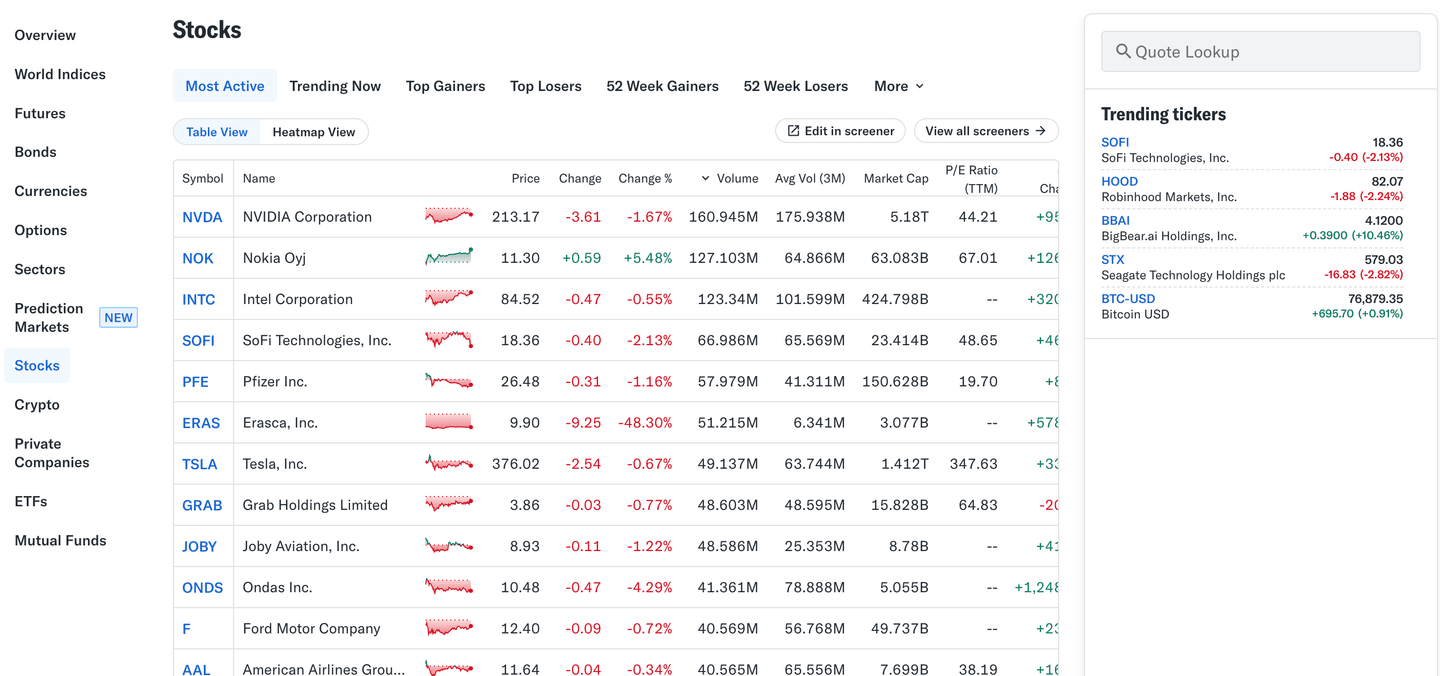Navigate to Currencies in sidebar

tap(50, 191)
